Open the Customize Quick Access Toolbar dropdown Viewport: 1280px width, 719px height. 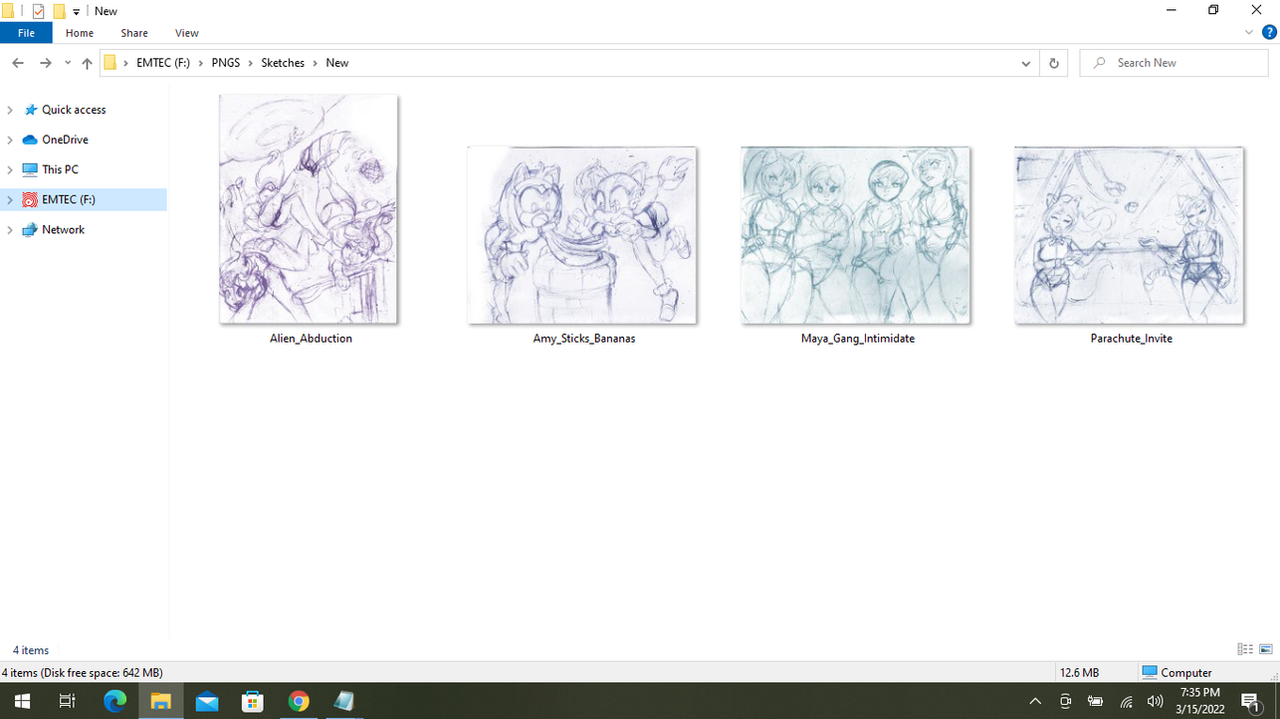click(x=76, y=12)
